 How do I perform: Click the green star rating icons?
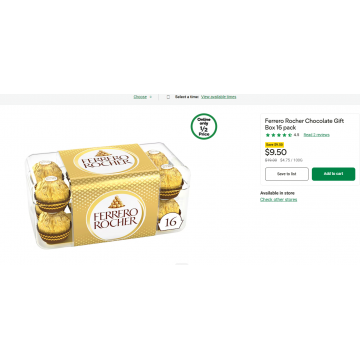pyautogui.click(x=279, y=135)
